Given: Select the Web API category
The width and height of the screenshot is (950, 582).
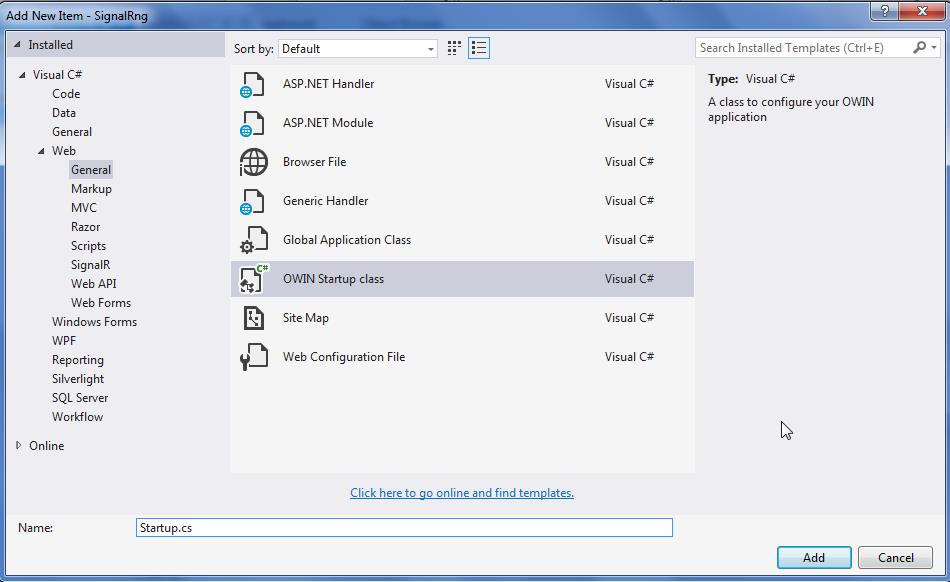Looking at the screenshot, I should [93, 284].
